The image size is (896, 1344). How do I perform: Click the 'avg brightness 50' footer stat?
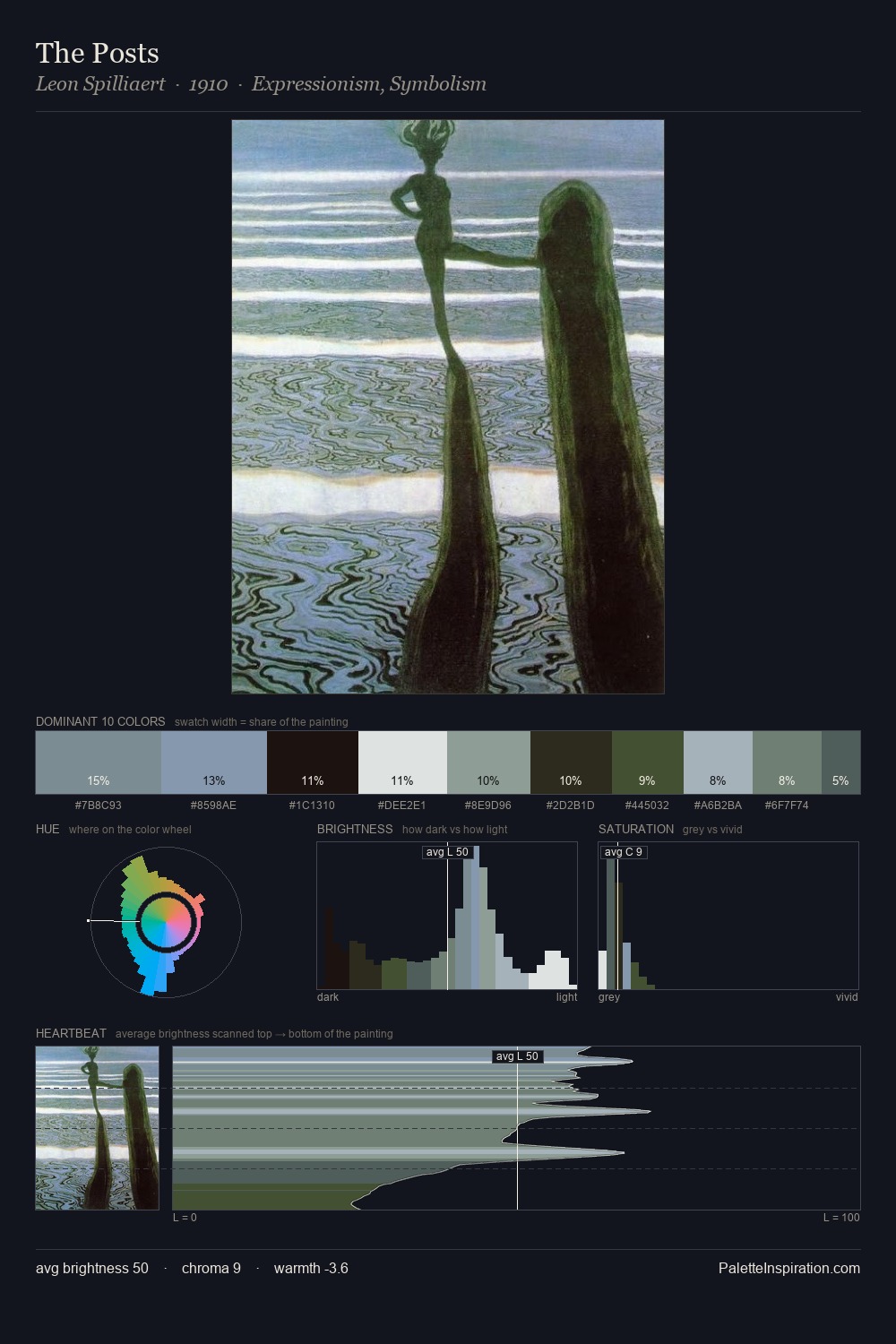pyautogui.click(x=92, y=1268)
